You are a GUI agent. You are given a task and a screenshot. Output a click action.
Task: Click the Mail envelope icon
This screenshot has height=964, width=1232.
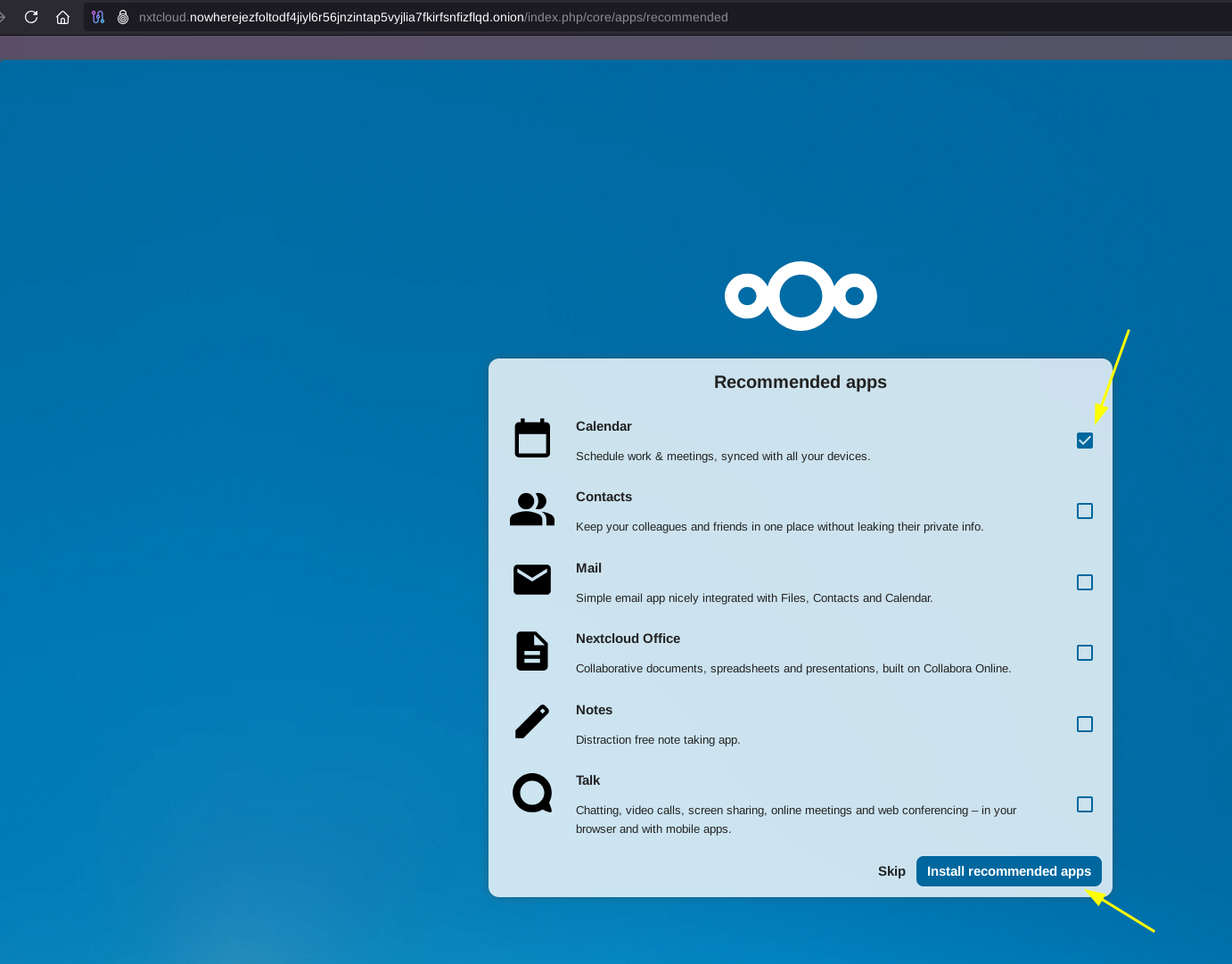tap(532, 580)
